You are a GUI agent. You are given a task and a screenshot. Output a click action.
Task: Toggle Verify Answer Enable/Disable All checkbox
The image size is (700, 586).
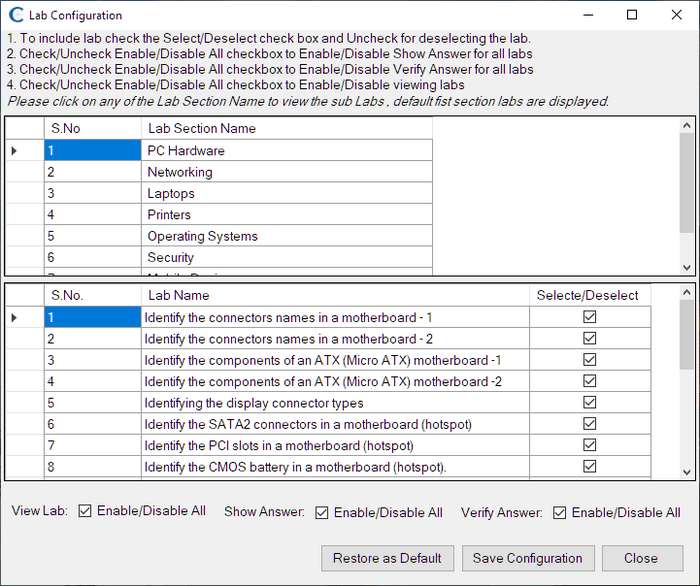pyautogui.click(x=559, y=513)
